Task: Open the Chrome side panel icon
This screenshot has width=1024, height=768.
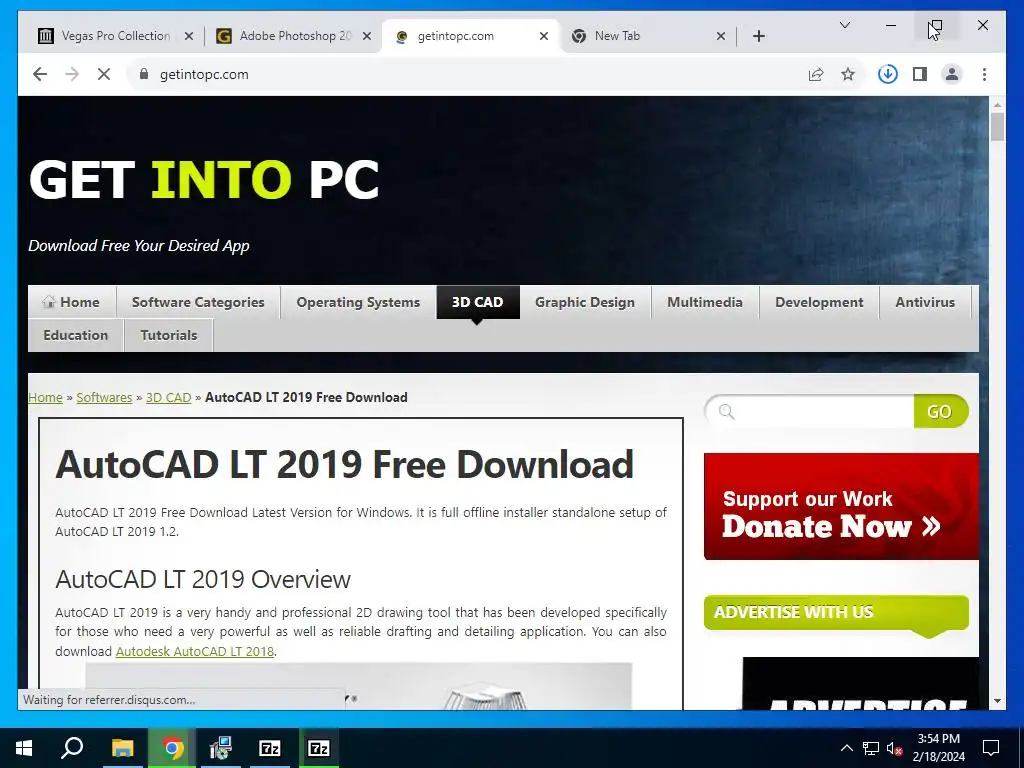Action: 920,74
